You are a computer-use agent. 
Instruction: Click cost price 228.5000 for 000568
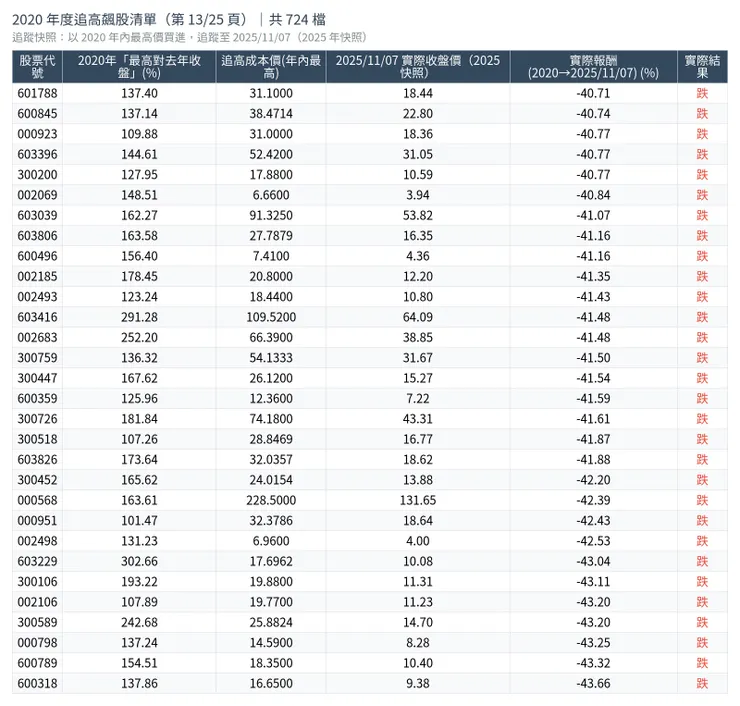pyautogui.click(x=271, y=500)
